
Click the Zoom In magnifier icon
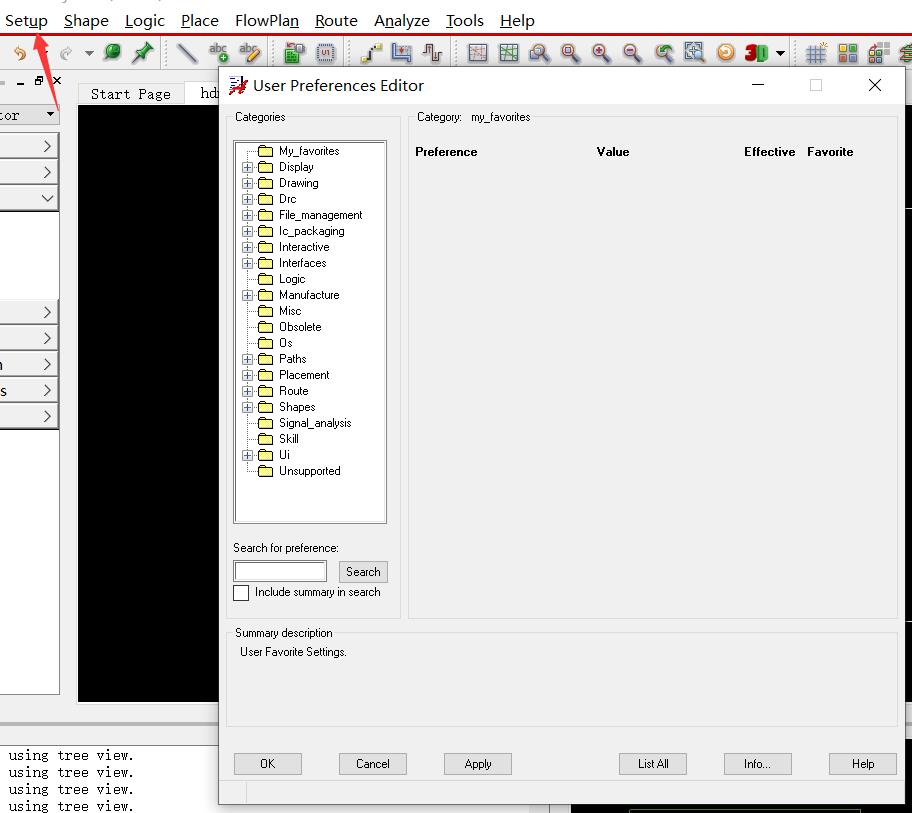(x=601, y=53)
